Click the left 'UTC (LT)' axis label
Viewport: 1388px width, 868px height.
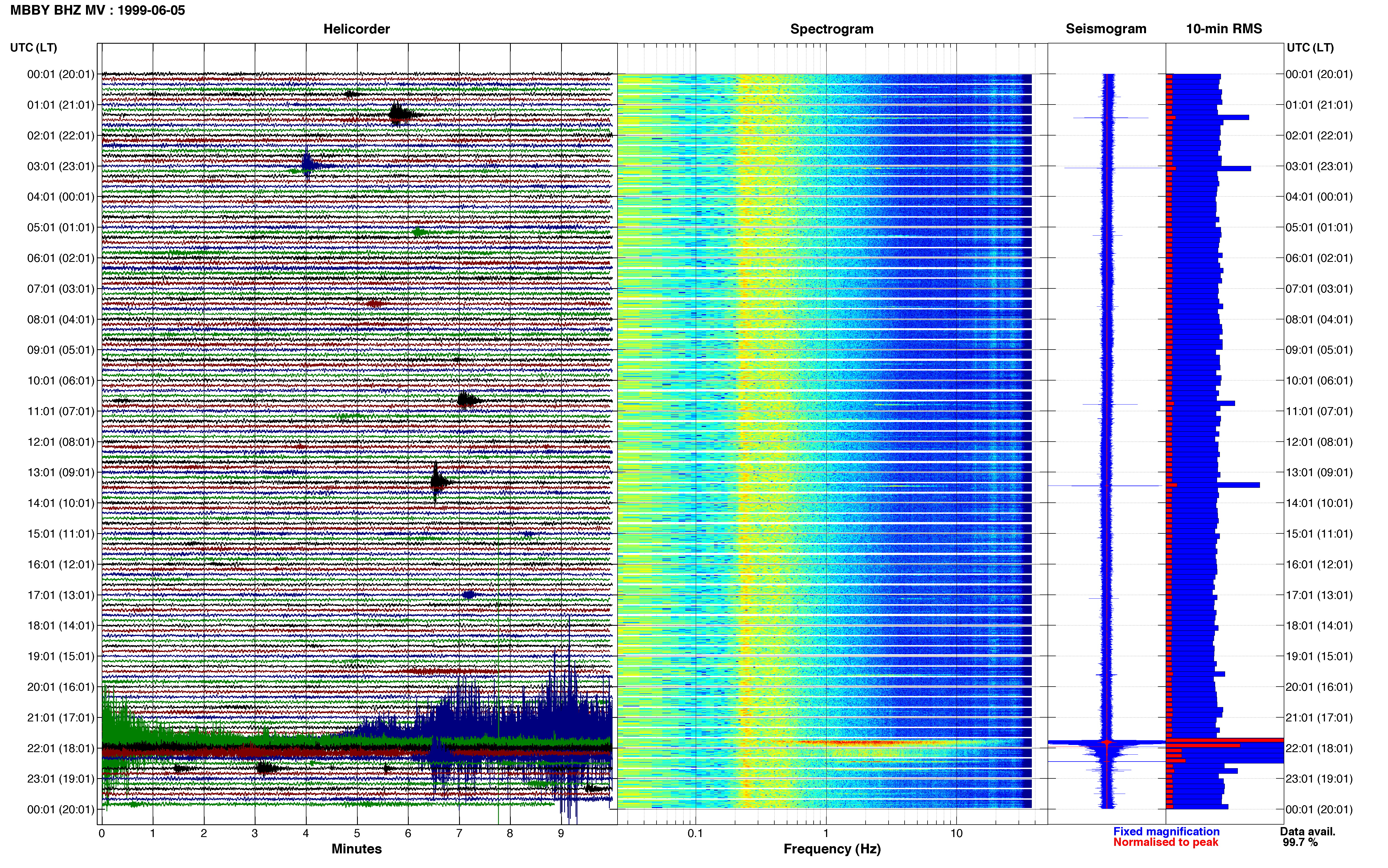pyautogui.click(x=34, y=48)
